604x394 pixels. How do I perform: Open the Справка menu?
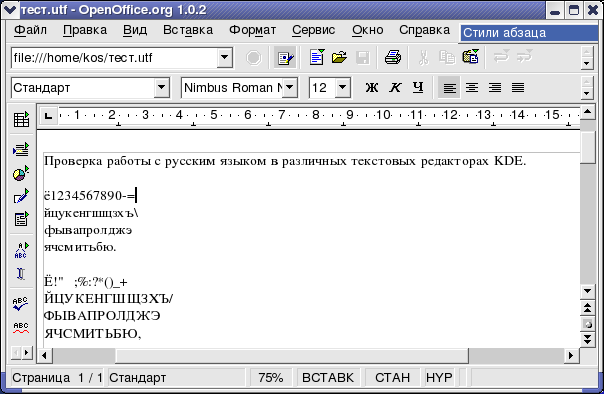point(424,30)
